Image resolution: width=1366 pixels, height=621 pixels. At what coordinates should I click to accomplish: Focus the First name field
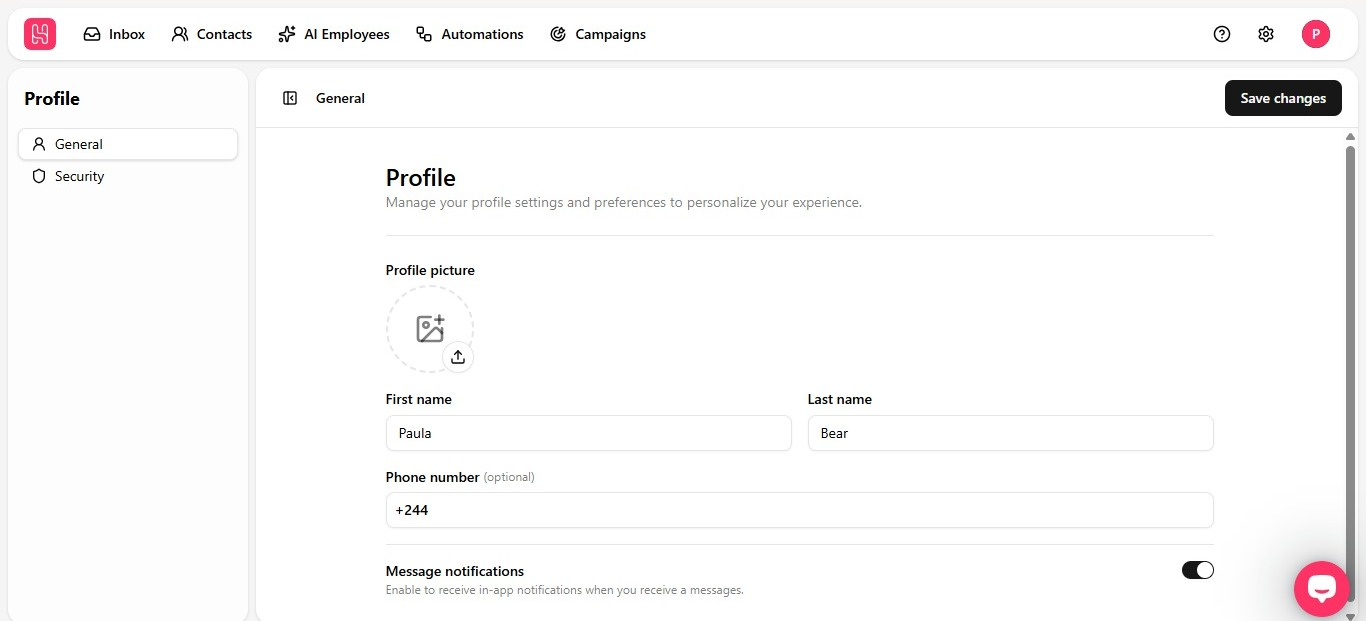pos(588,433)
